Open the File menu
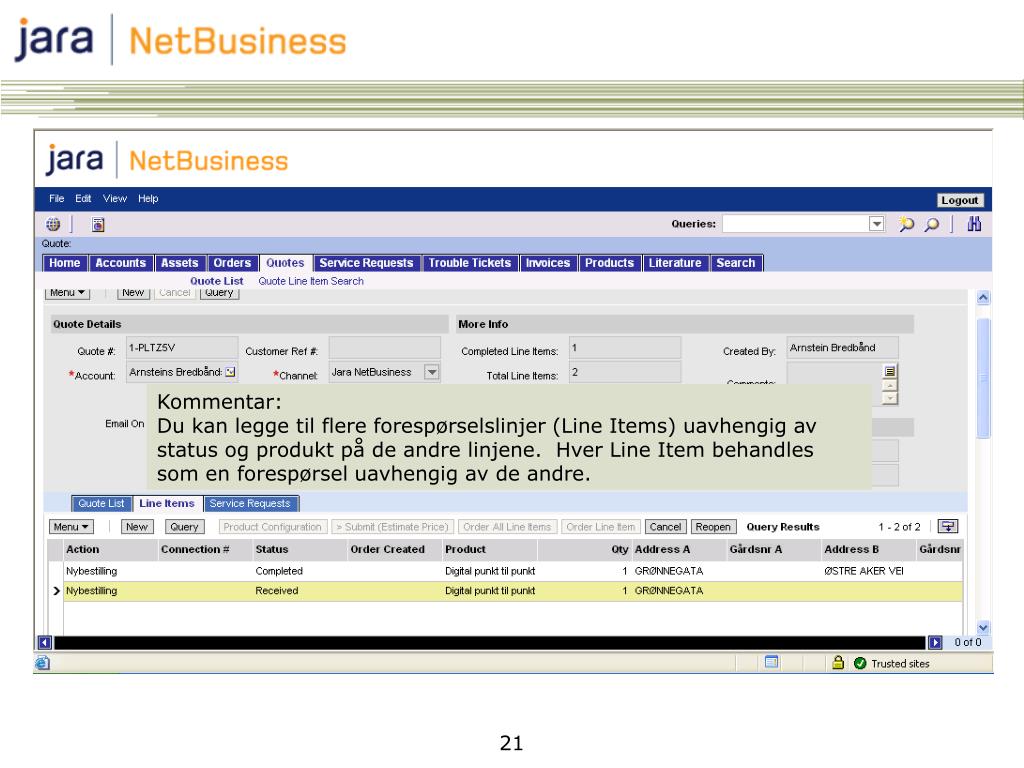This screenshot has height=768, width=1024. pos(57,199)
